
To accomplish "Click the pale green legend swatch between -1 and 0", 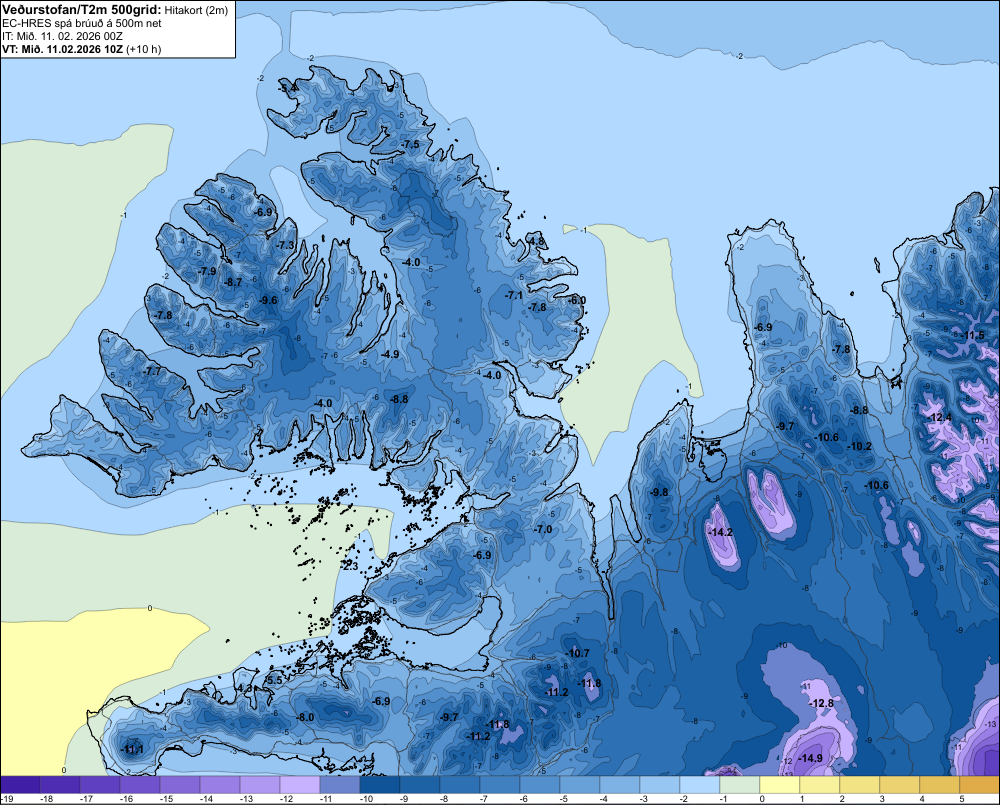I will point(740,785).
